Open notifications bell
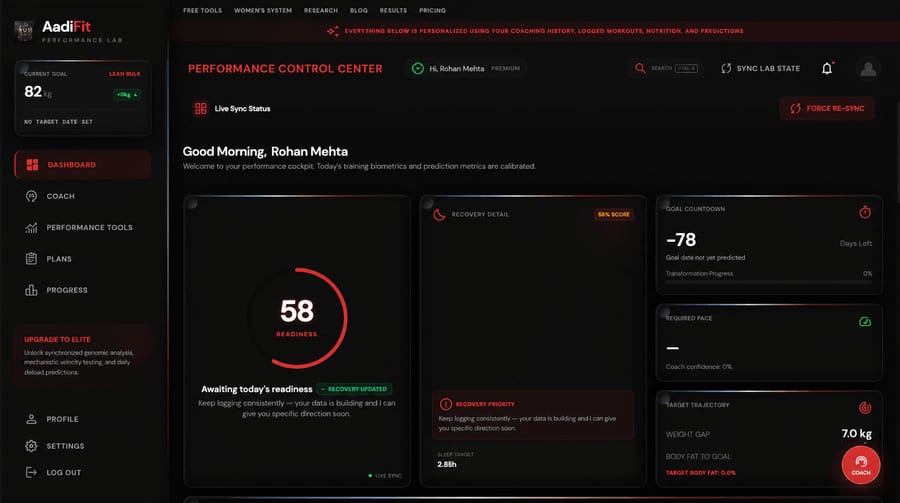 pyautogui.click(x=827, y=68)
